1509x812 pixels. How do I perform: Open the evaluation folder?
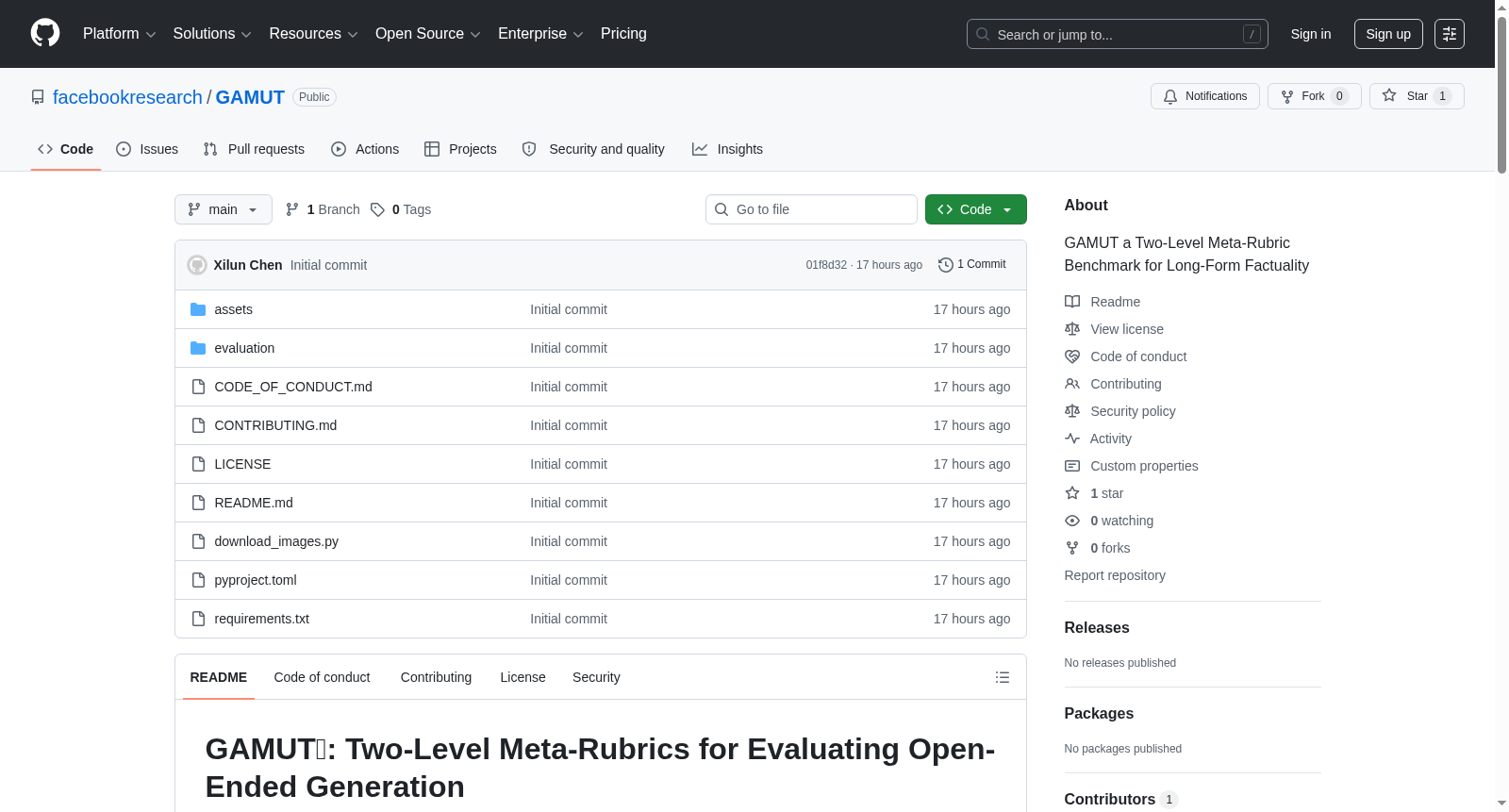click(x=244, y=348)
